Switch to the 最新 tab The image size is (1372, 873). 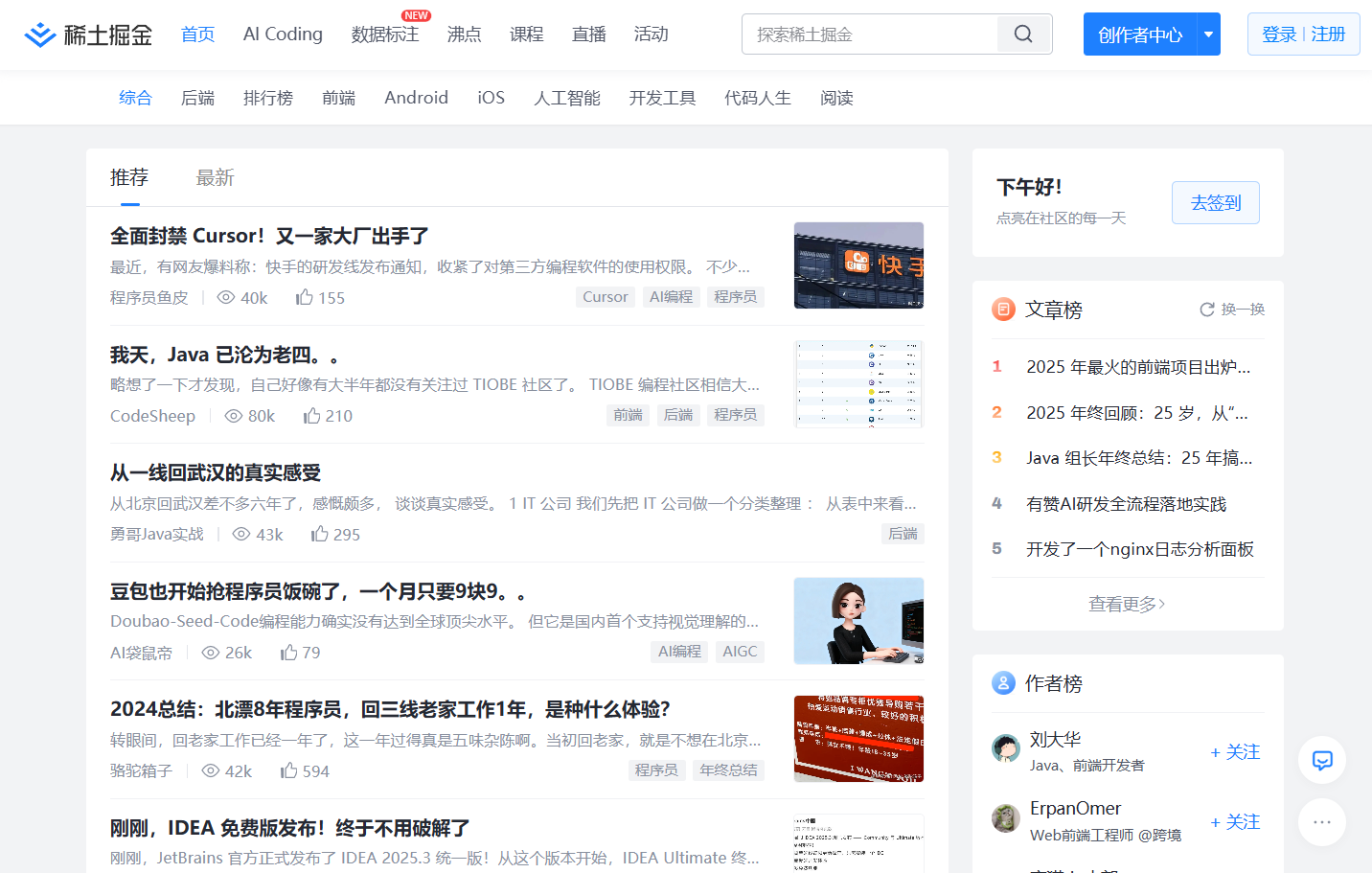pos(215,177)
